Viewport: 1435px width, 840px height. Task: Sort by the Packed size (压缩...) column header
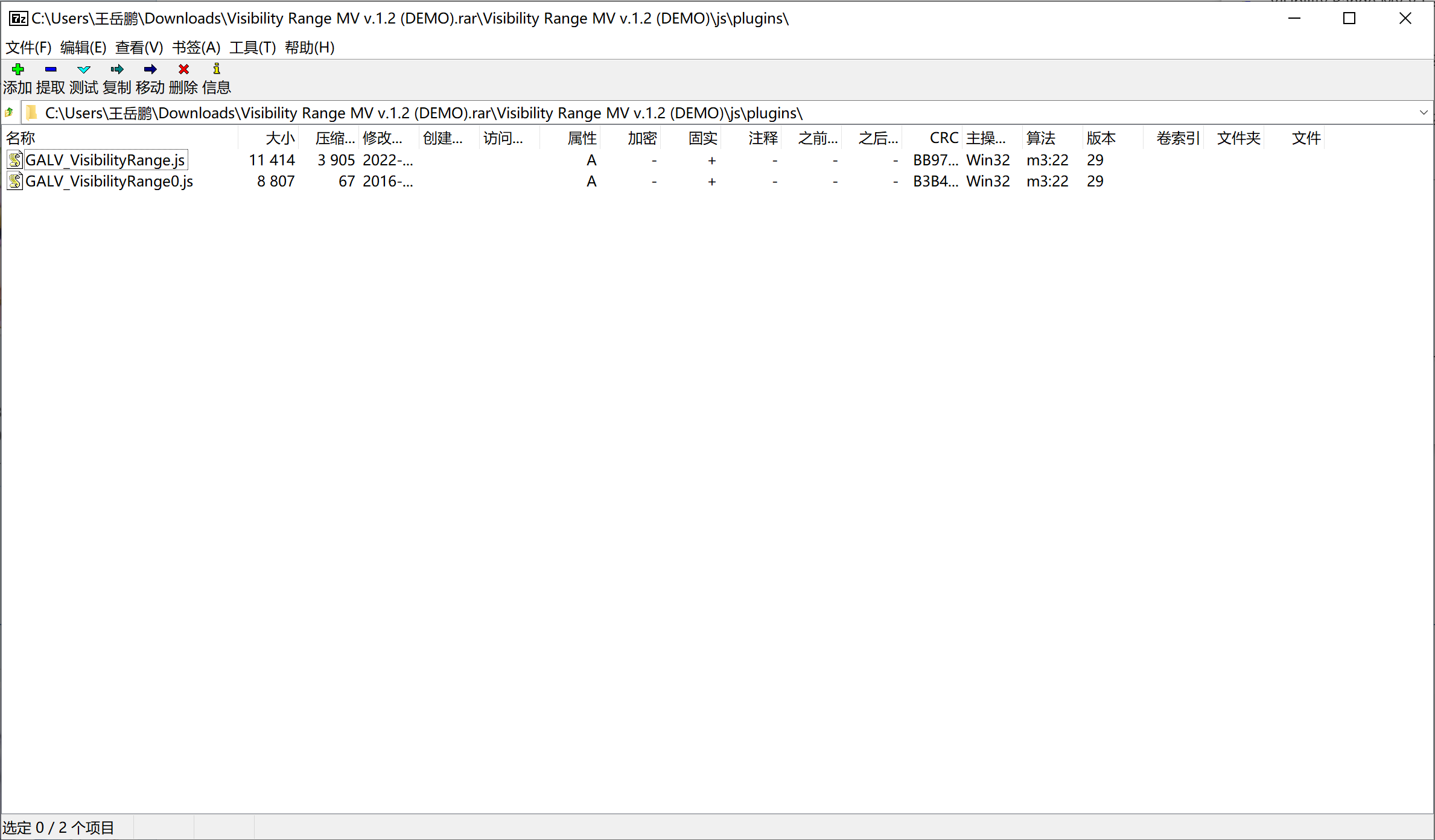[329, 138]
